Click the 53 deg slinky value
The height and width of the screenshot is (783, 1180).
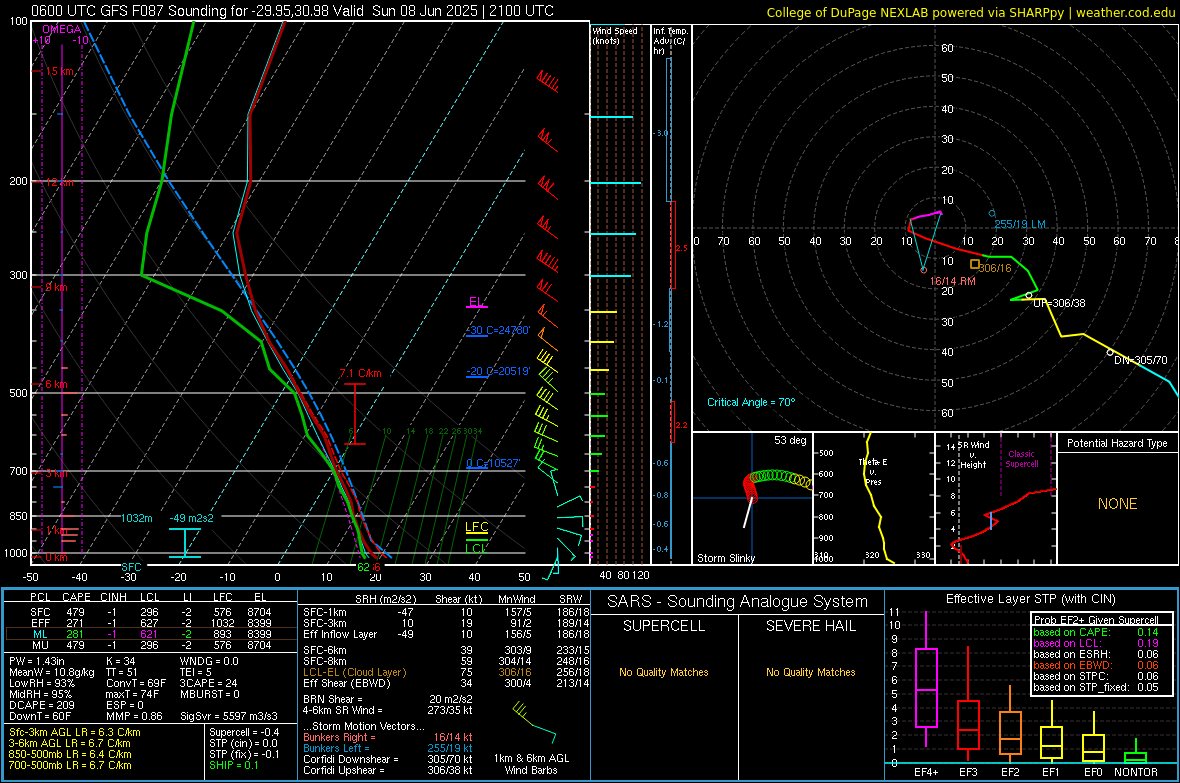tap(790, 440)
